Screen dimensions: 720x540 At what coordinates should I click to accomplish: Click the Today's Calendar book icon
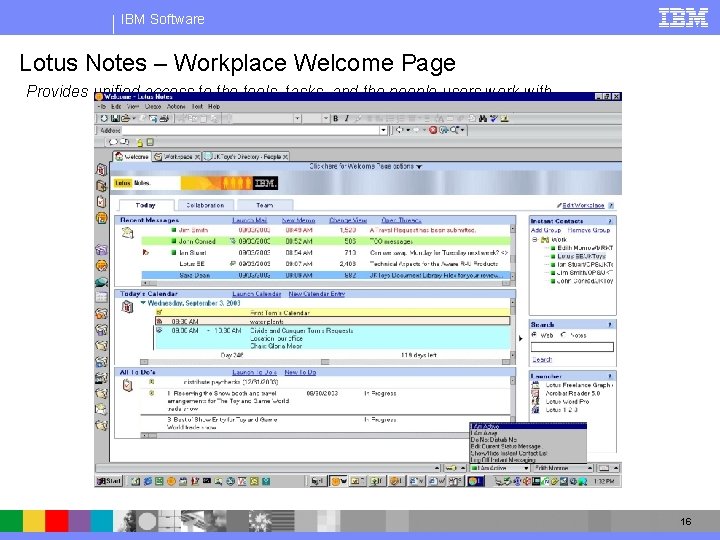click(128, 306)
